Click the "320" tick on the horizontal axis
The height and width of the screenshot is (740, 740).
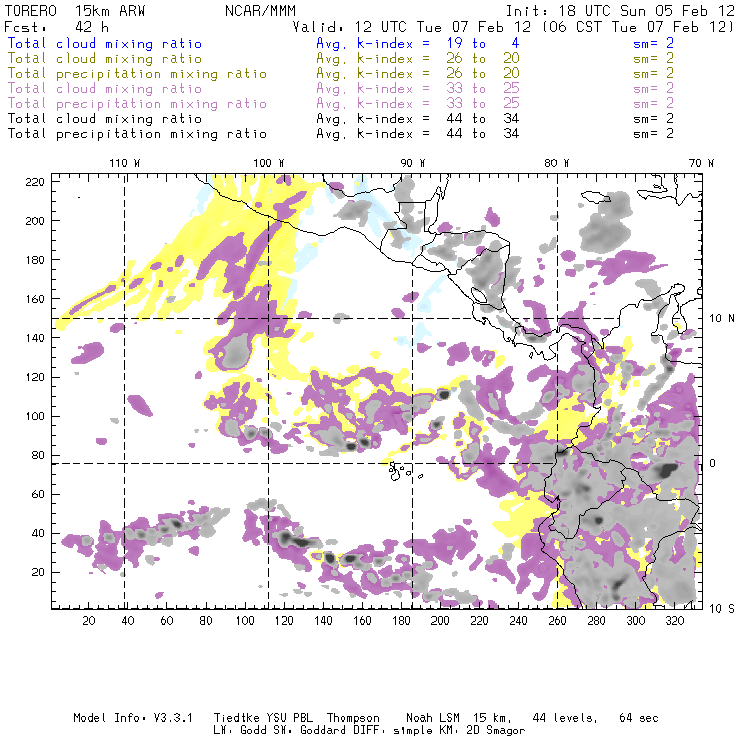(x=674, y=621)
